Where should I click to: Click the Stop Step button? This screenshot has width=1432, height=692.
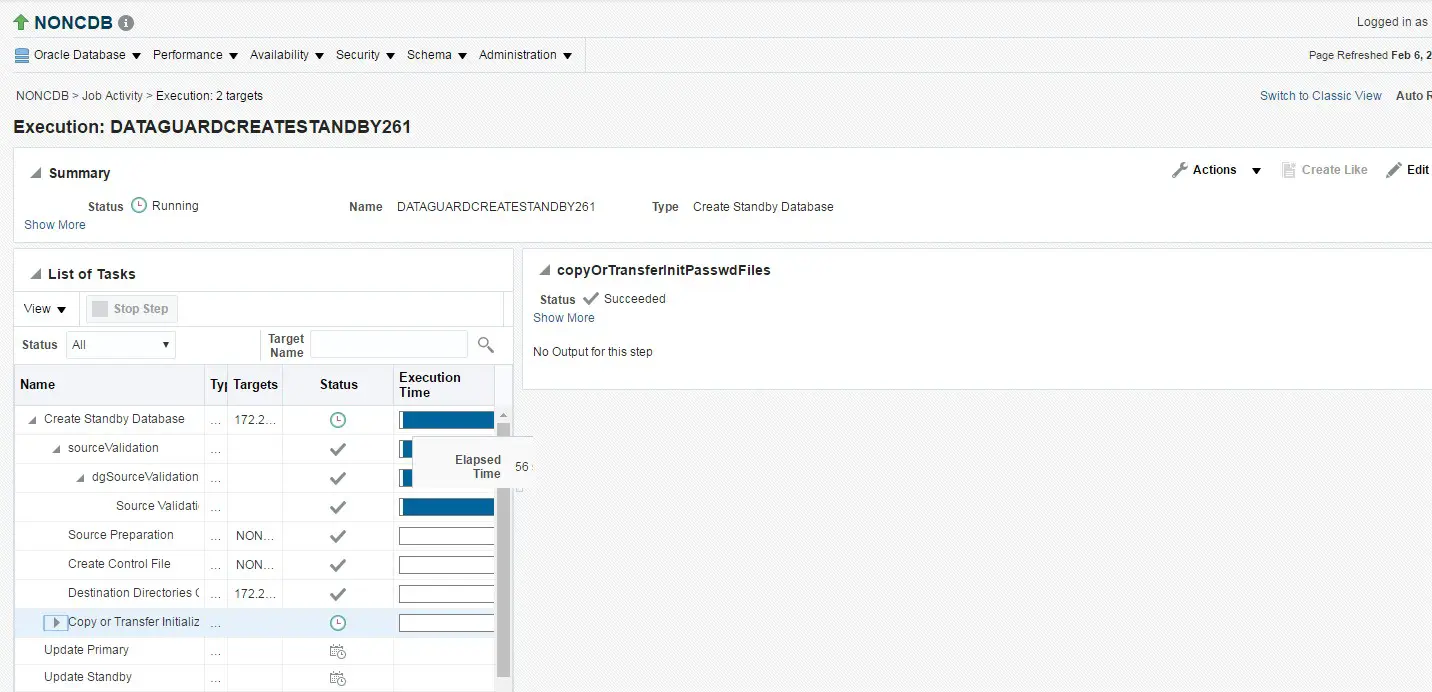131,309
